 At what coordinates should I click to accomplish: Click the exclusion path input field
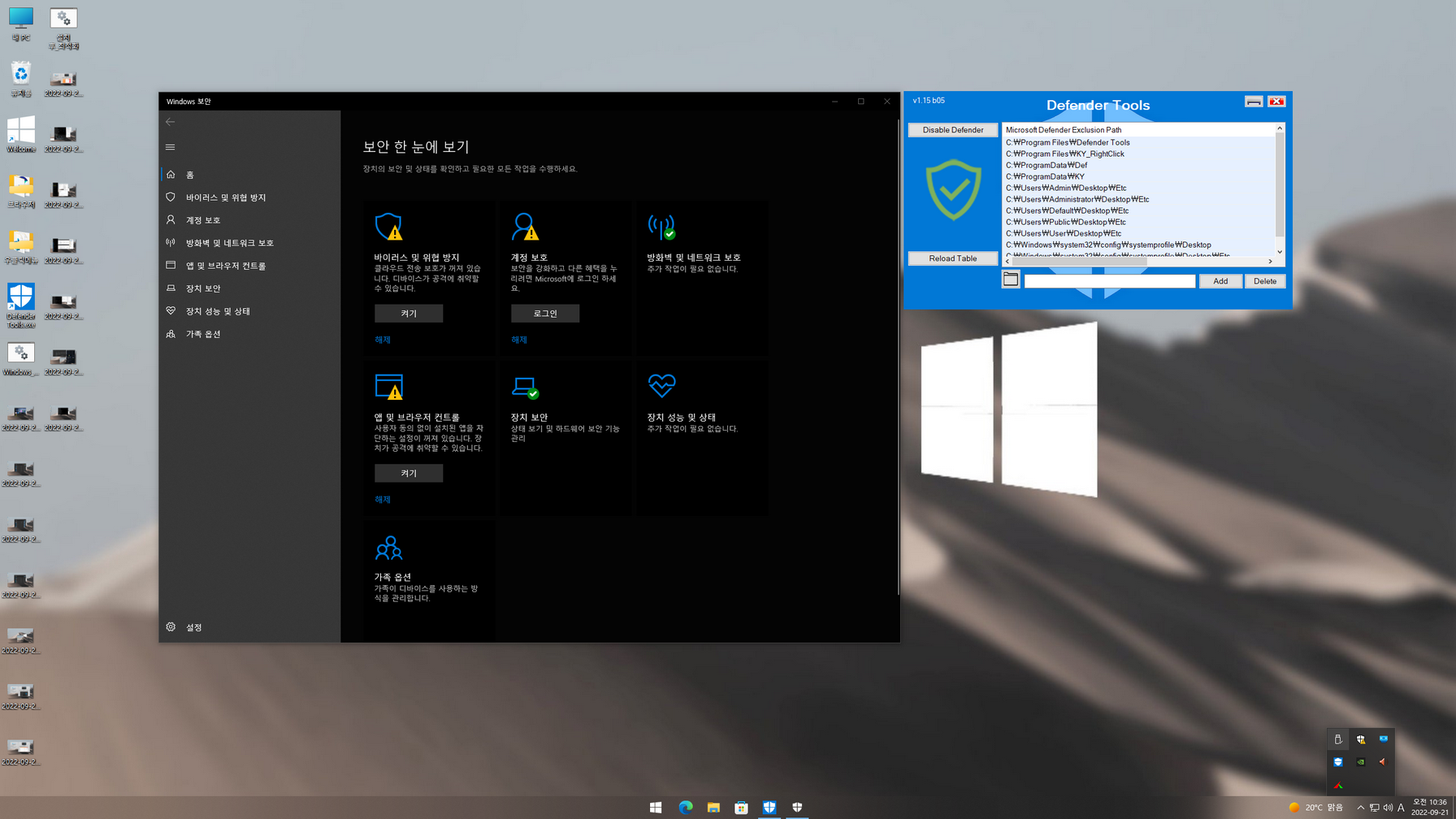(1110, 281)
